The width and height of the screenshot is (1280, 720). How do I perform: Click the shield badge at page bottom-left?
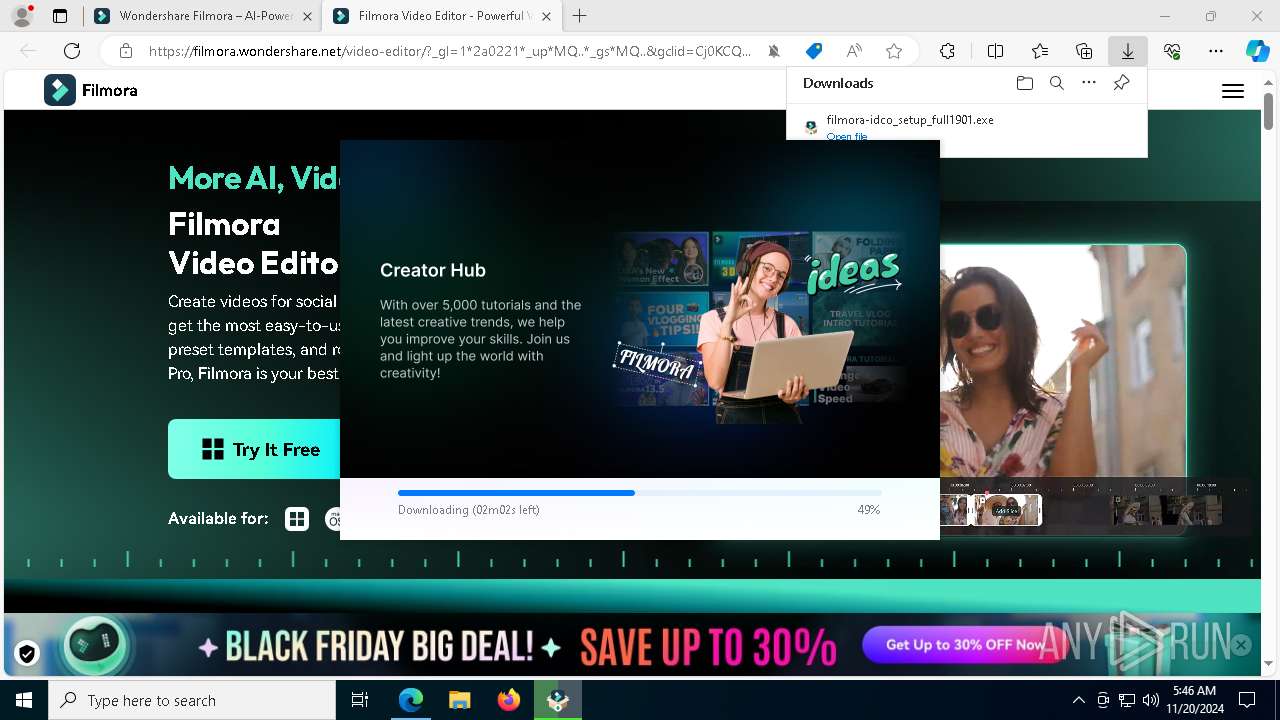coord(27,654)
